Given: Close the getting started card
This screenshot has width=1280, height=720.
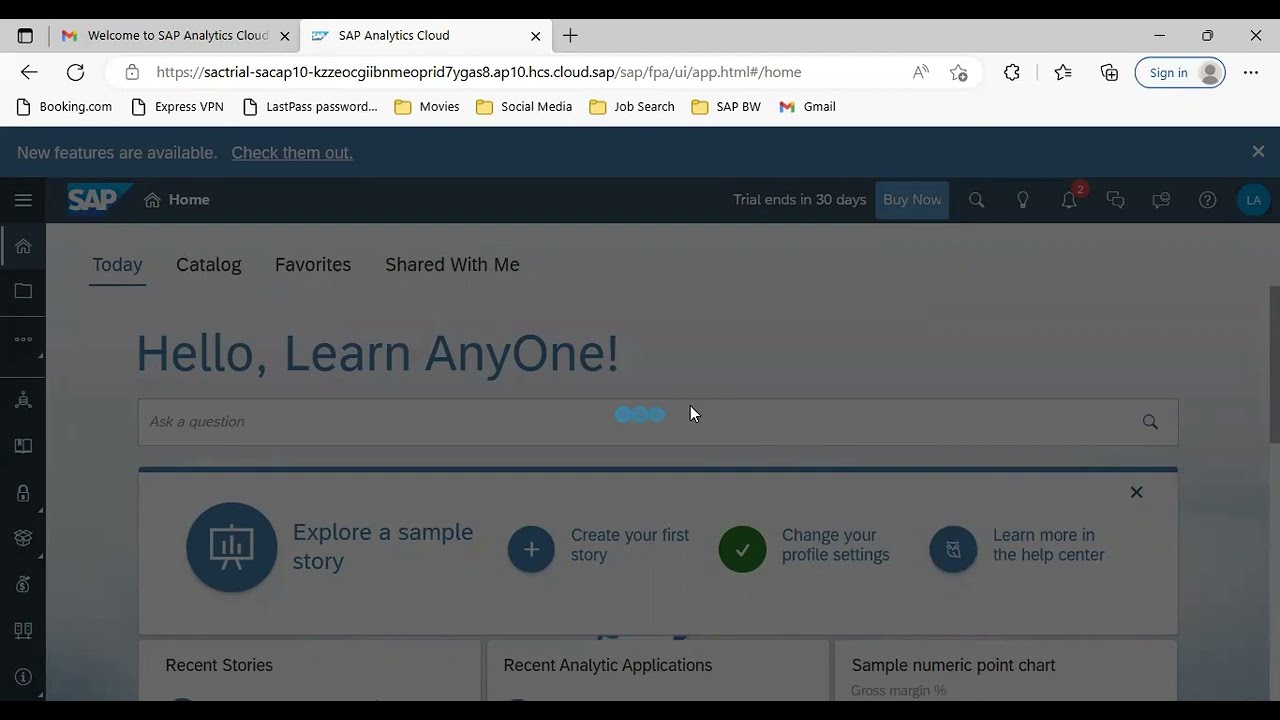Looking at the screenshot, I should (1136, 492).
